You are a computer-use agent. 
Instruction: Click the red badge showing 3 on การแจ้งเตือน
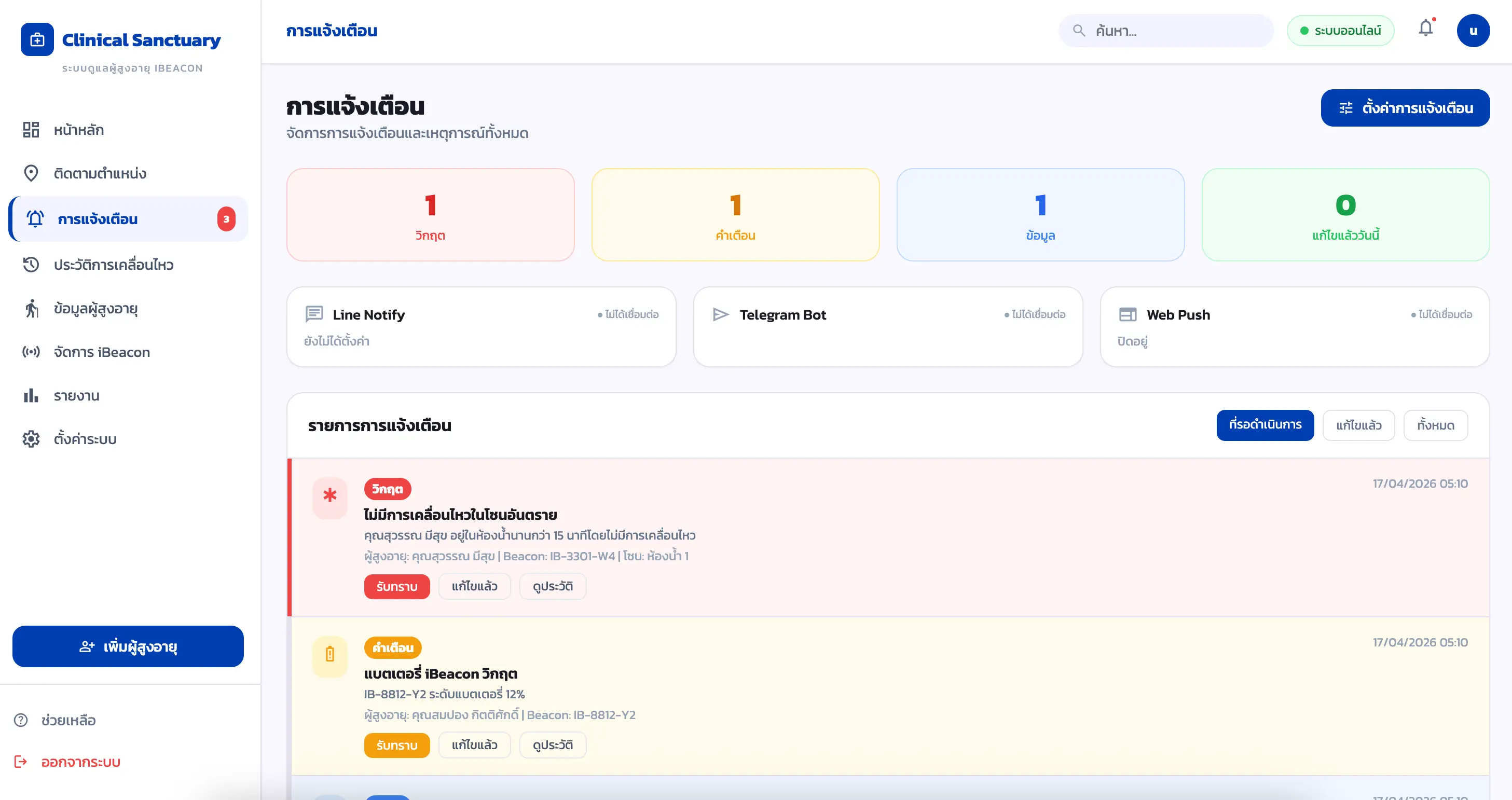tap(226, 219)
